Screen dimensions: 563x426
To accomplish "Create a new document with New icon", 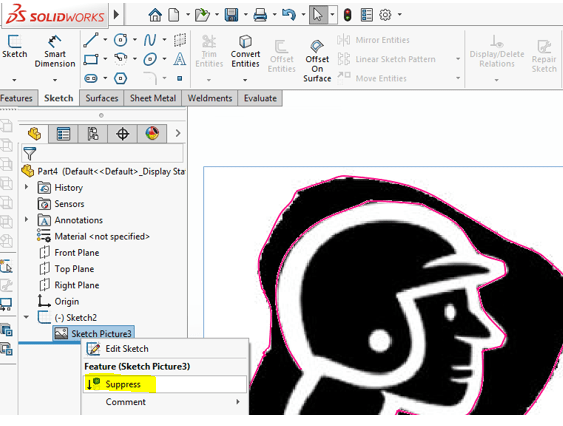I will pos(174,15).
